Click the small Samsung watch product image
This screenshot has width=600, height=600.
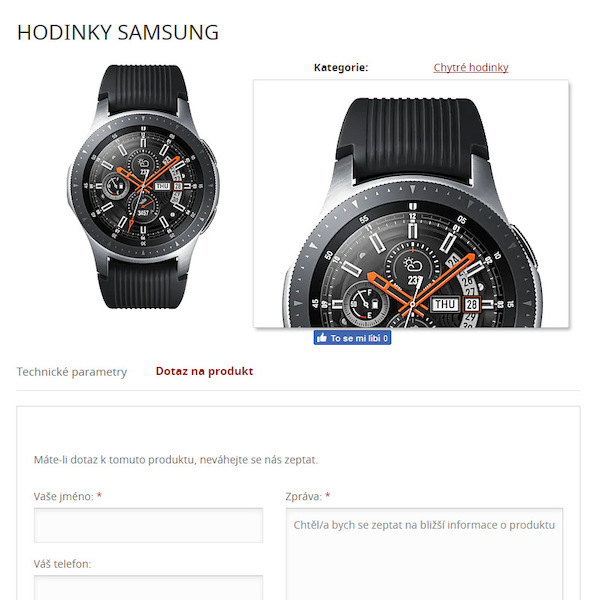[143, 186]
